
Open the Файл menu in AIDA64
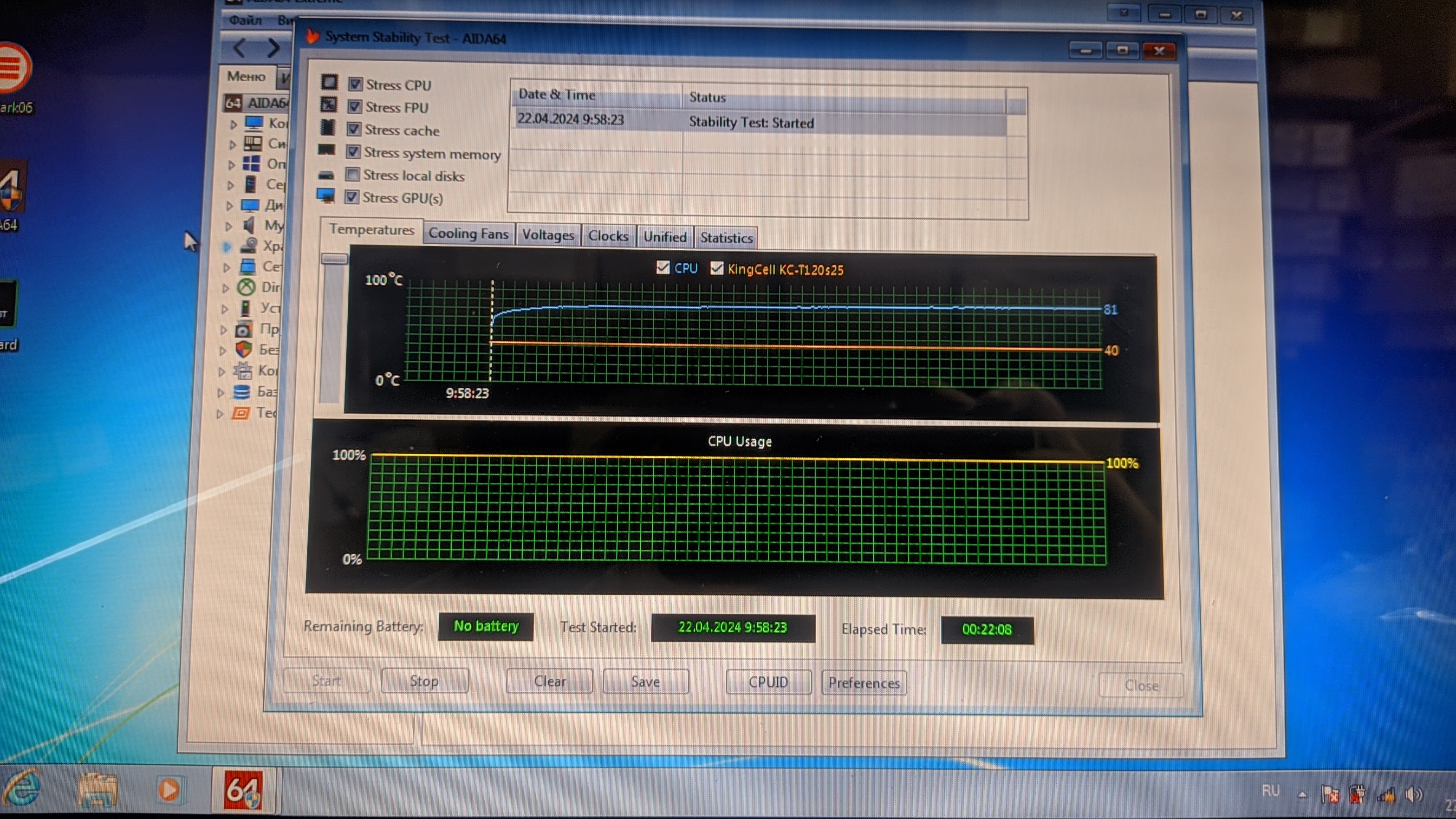245,20
